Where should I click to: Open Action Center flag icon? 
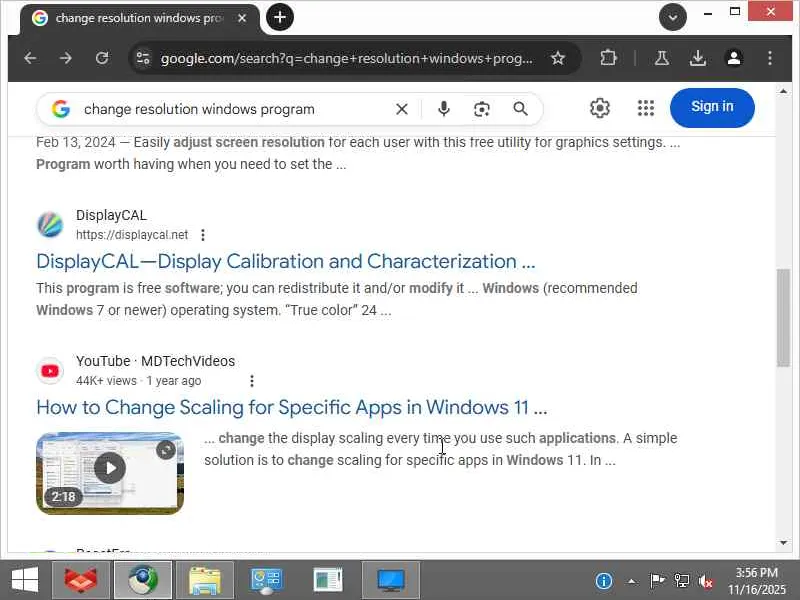pyautogui.click(x=657, y=581)
